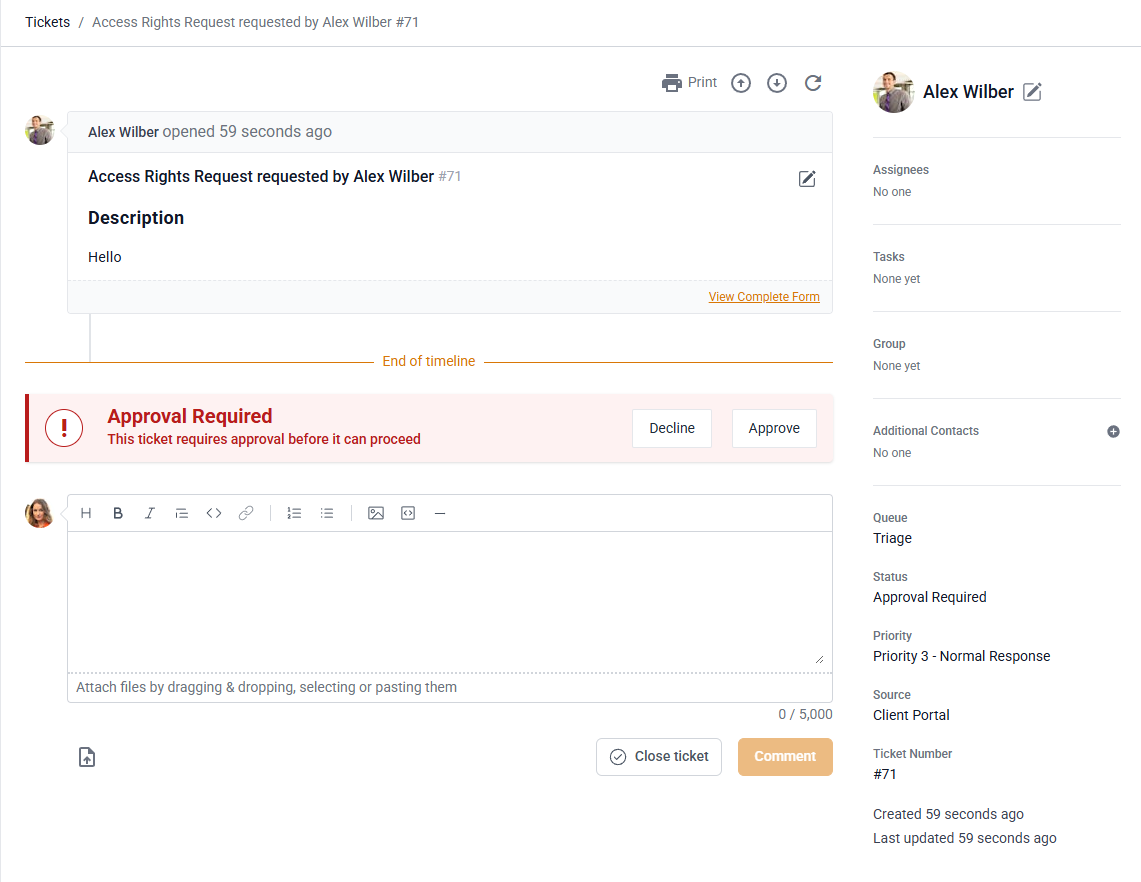The height and width of the screenshot is (882, 1141).
Task: Add an additional contact with plus icon
Action: pyautogui.click(x=1113, y=431)
